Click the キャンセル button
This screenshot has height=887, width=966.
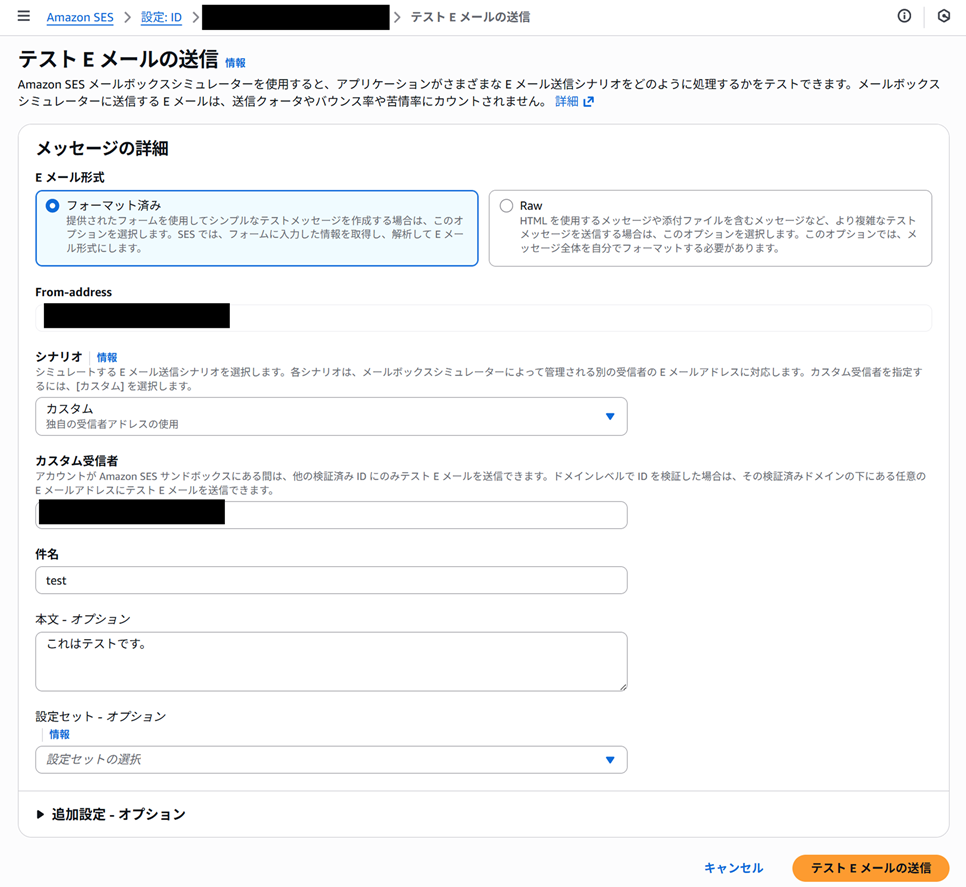pyautogui.click(x=733, y=868)
